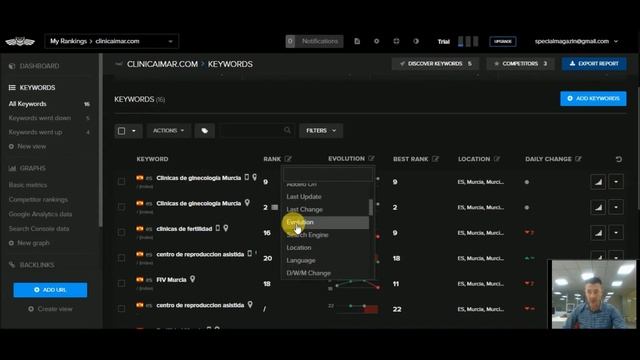The width and height of the screenshot is (640, 360).
Task: Edit the DAILY CHANGE column header icon
Action: 578,158
